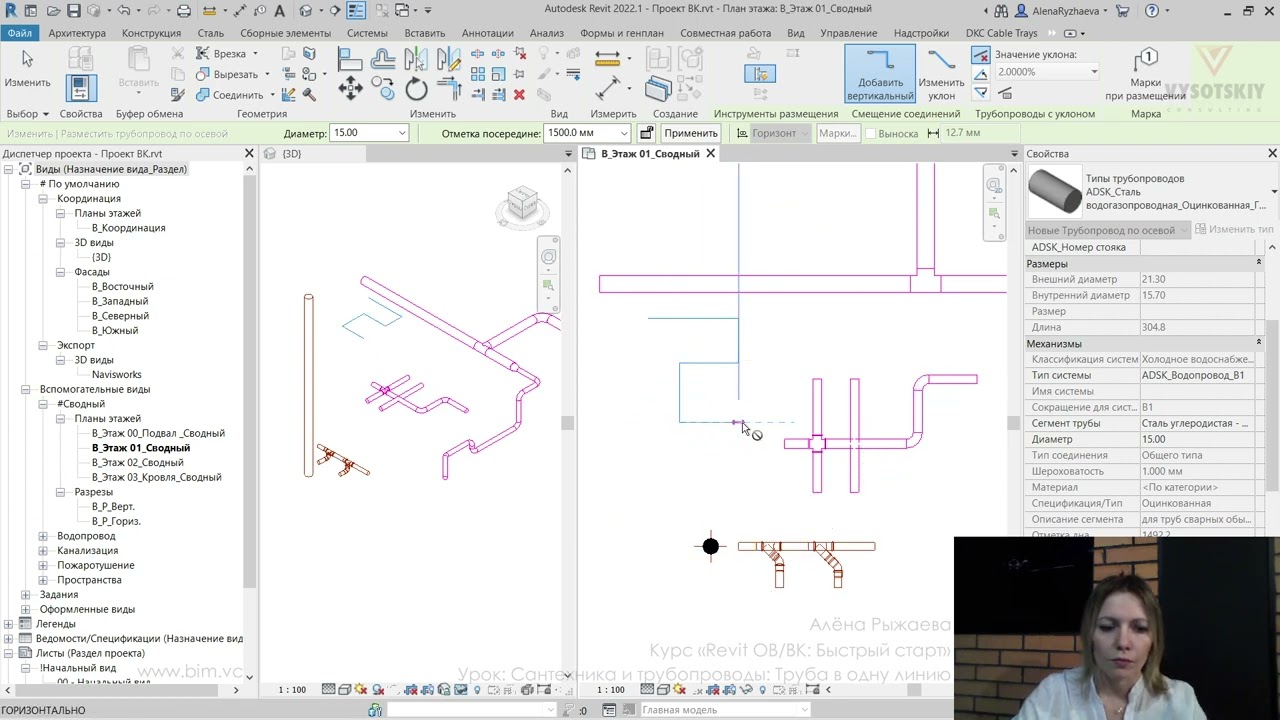This screenshot has height=720, width=1280.
Task: Click the Slope Down icon
Action: [x=981, y=93]
